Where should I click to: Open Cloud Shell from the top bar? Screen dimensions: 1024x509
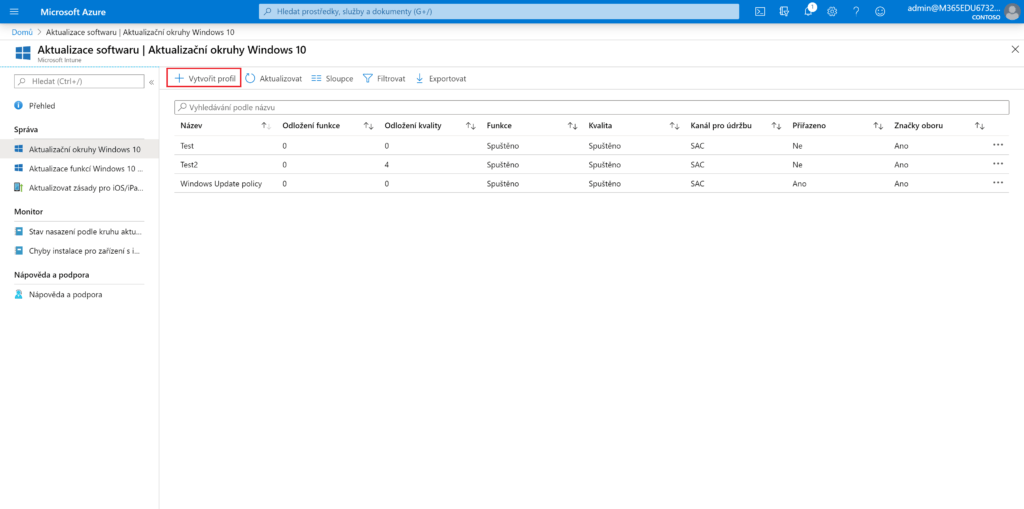coord(760,11)
